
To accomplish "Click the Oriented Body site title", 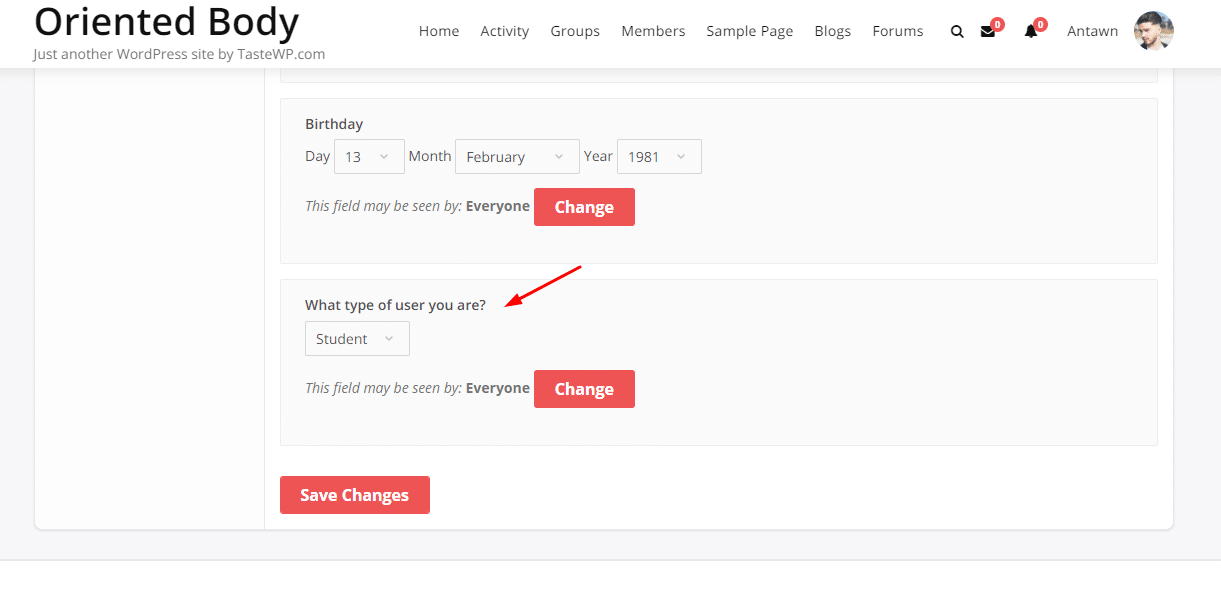I will (166, 22).
